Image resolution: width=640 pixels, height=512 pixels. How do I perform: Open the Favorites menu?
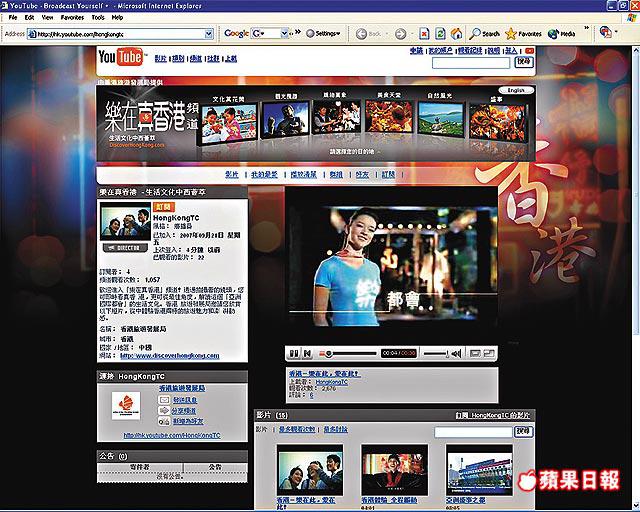pyautogui.click(x=72, y=18)
